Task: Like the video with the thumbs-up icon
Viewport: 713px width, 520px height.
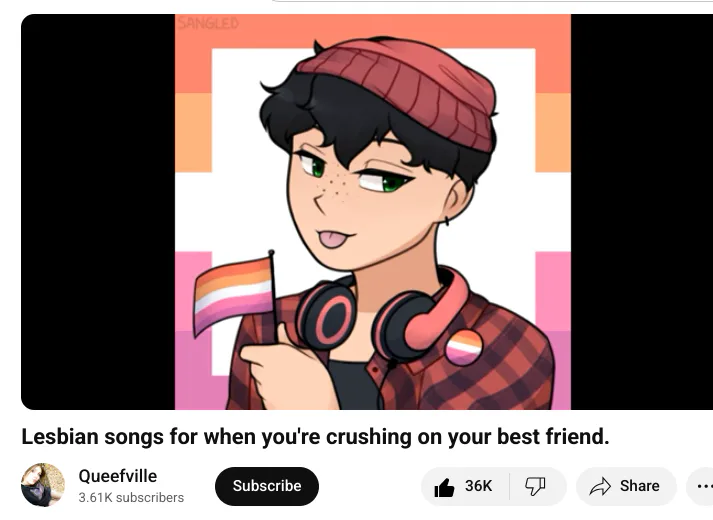Action: (x=444, y=487)
